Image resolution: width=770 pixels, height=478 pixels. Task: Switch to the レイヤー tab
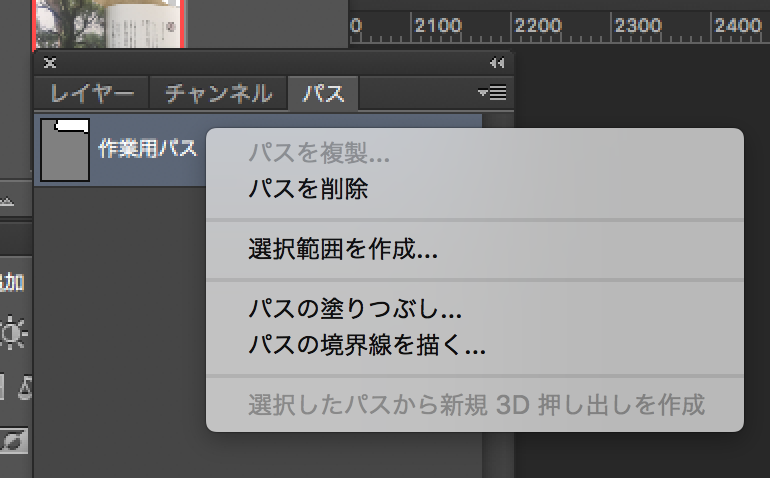click(92, 93)
